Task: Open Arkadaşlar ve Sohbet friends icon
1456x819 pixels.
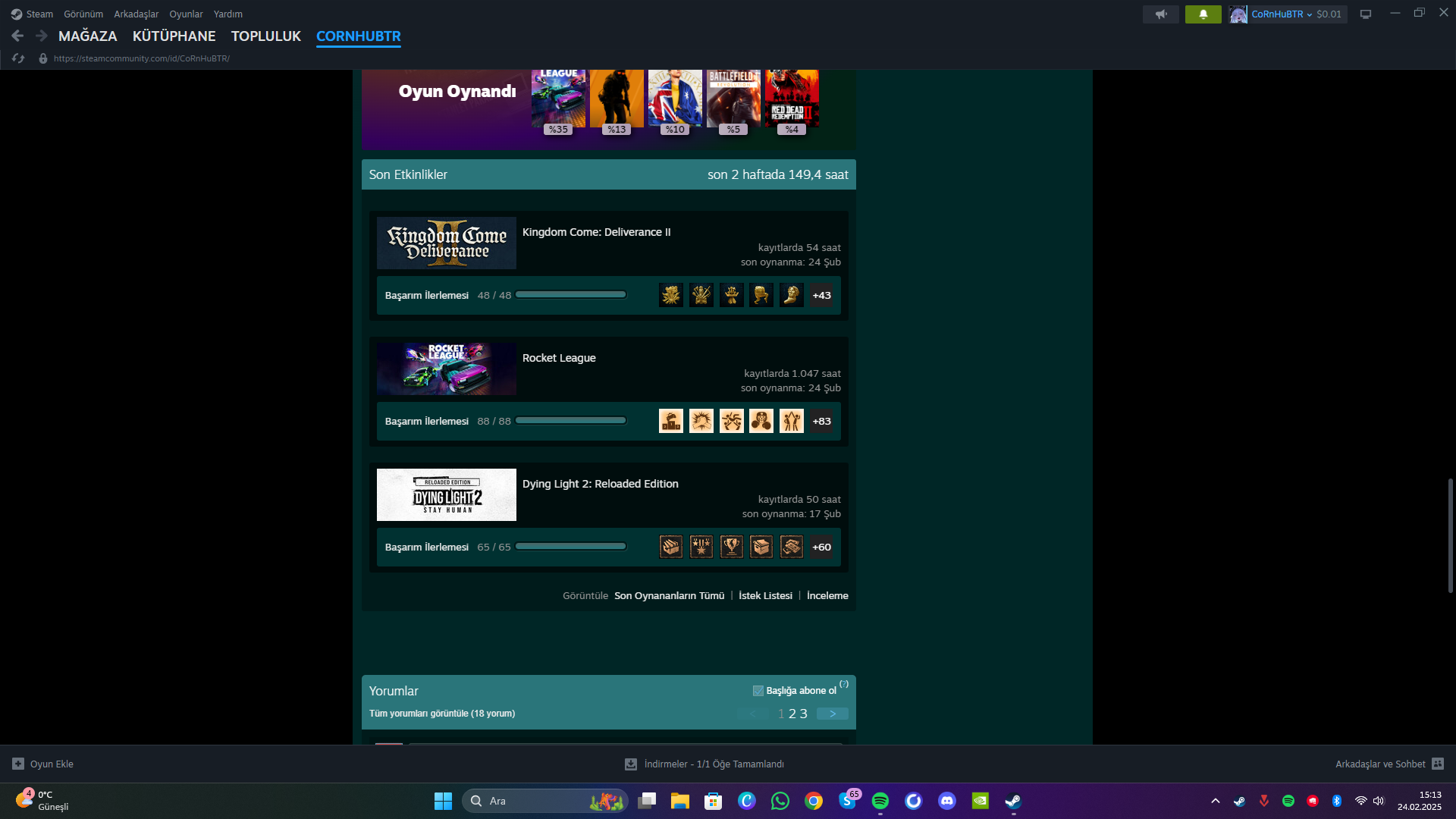Action: (1438, 764)
